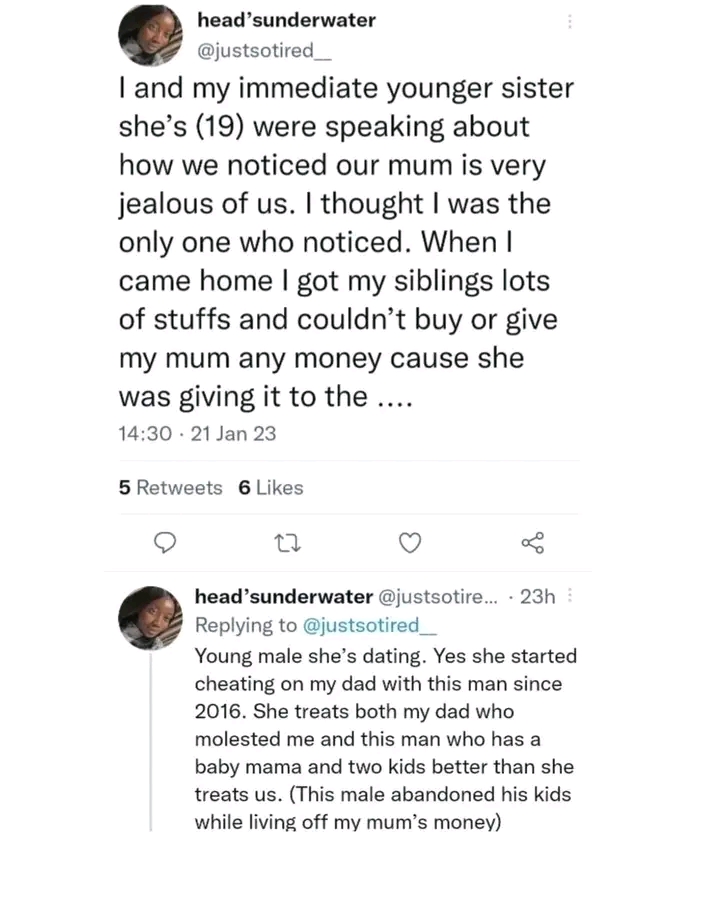Click the profile avatar on the reply tweet

(150, 618)
